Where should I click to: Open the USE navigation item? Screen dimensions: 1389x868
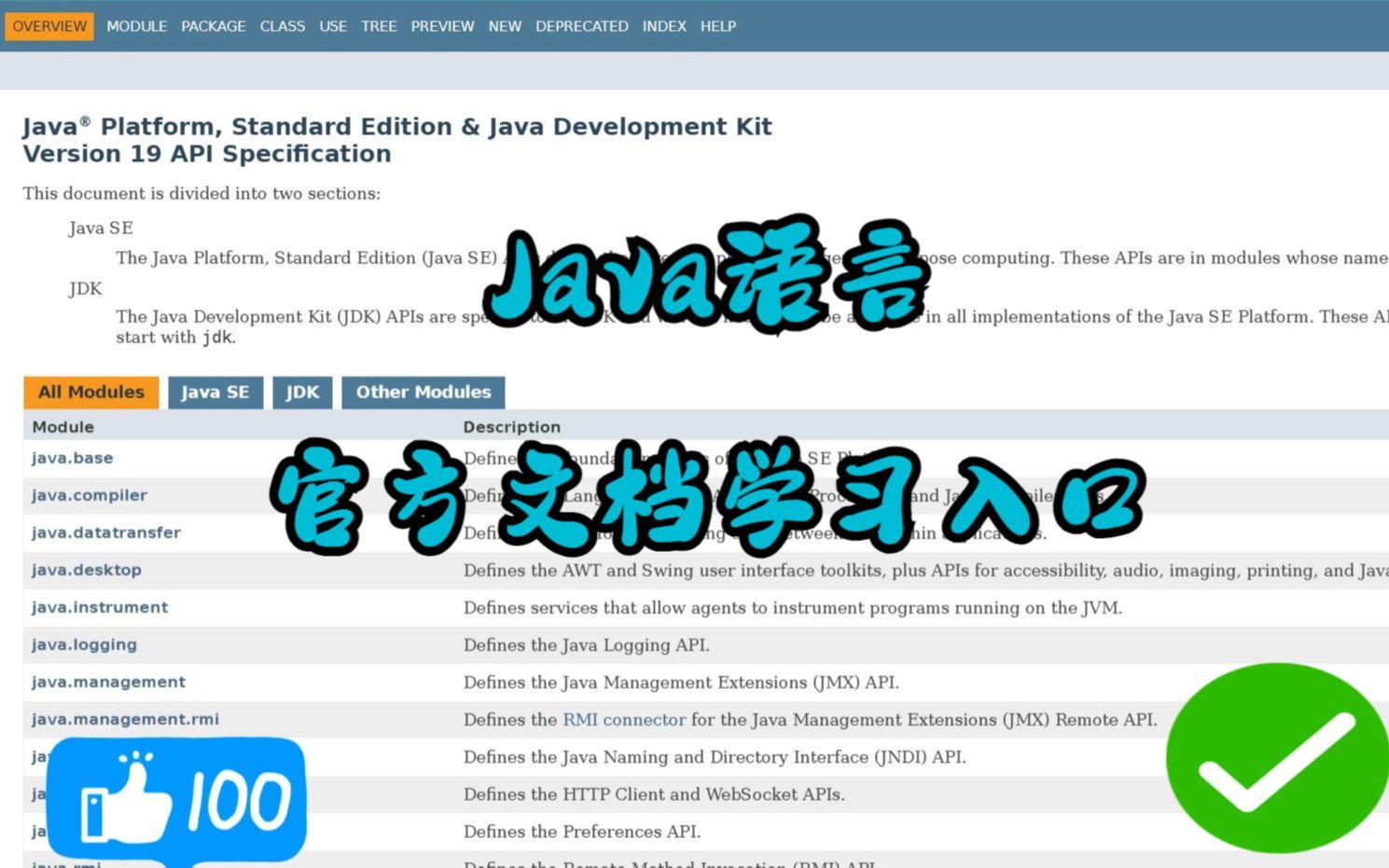point(333,26)
